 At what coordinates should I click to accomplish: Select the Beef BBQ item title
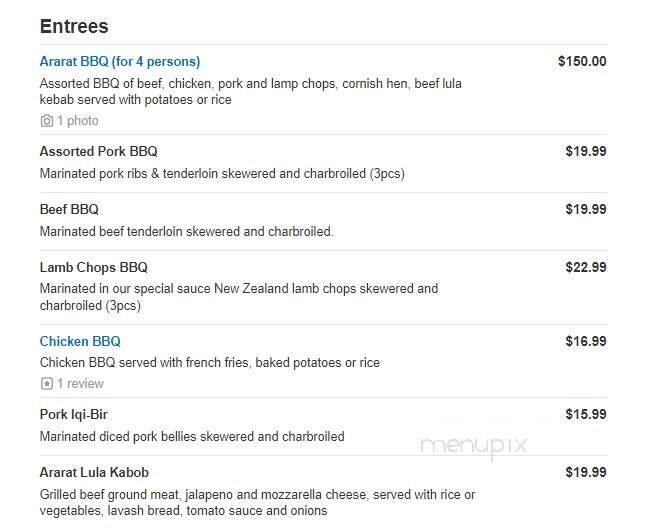coord(69,209)
